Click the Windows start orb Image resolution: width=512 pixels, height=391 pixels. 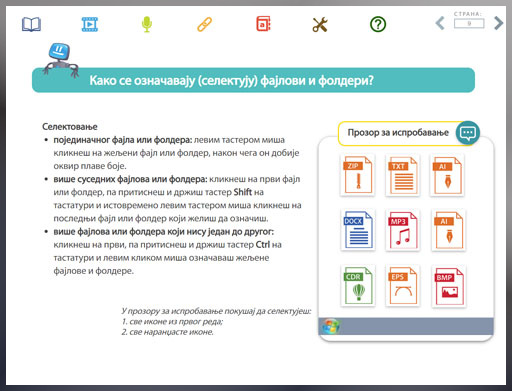(331, 326)
